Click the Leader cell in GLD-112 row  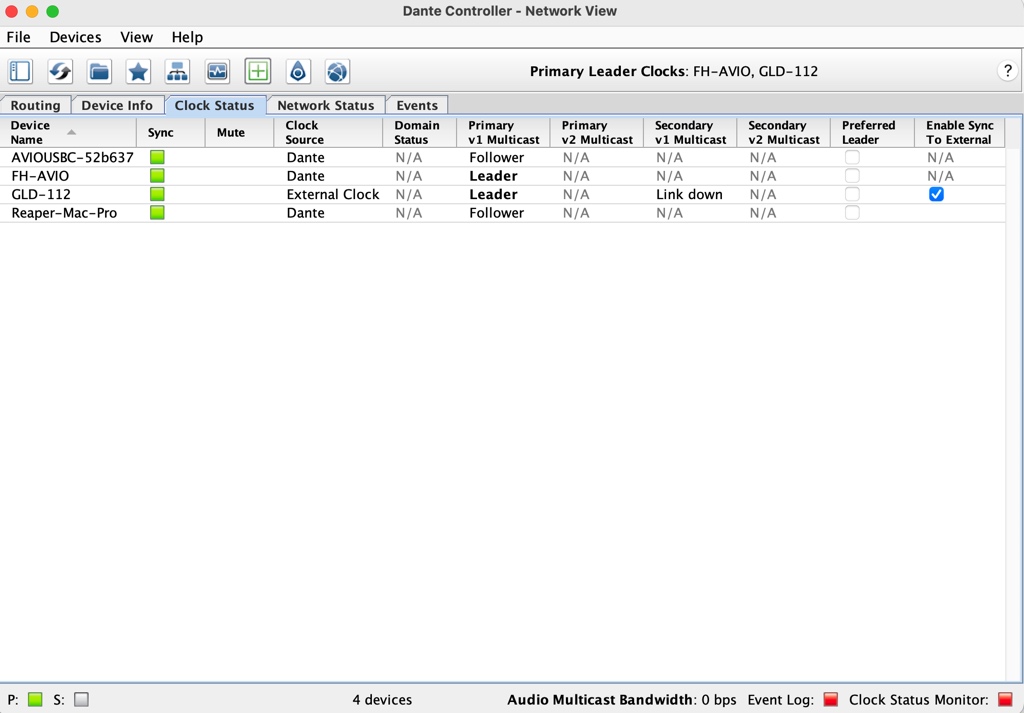coord(493,194)
